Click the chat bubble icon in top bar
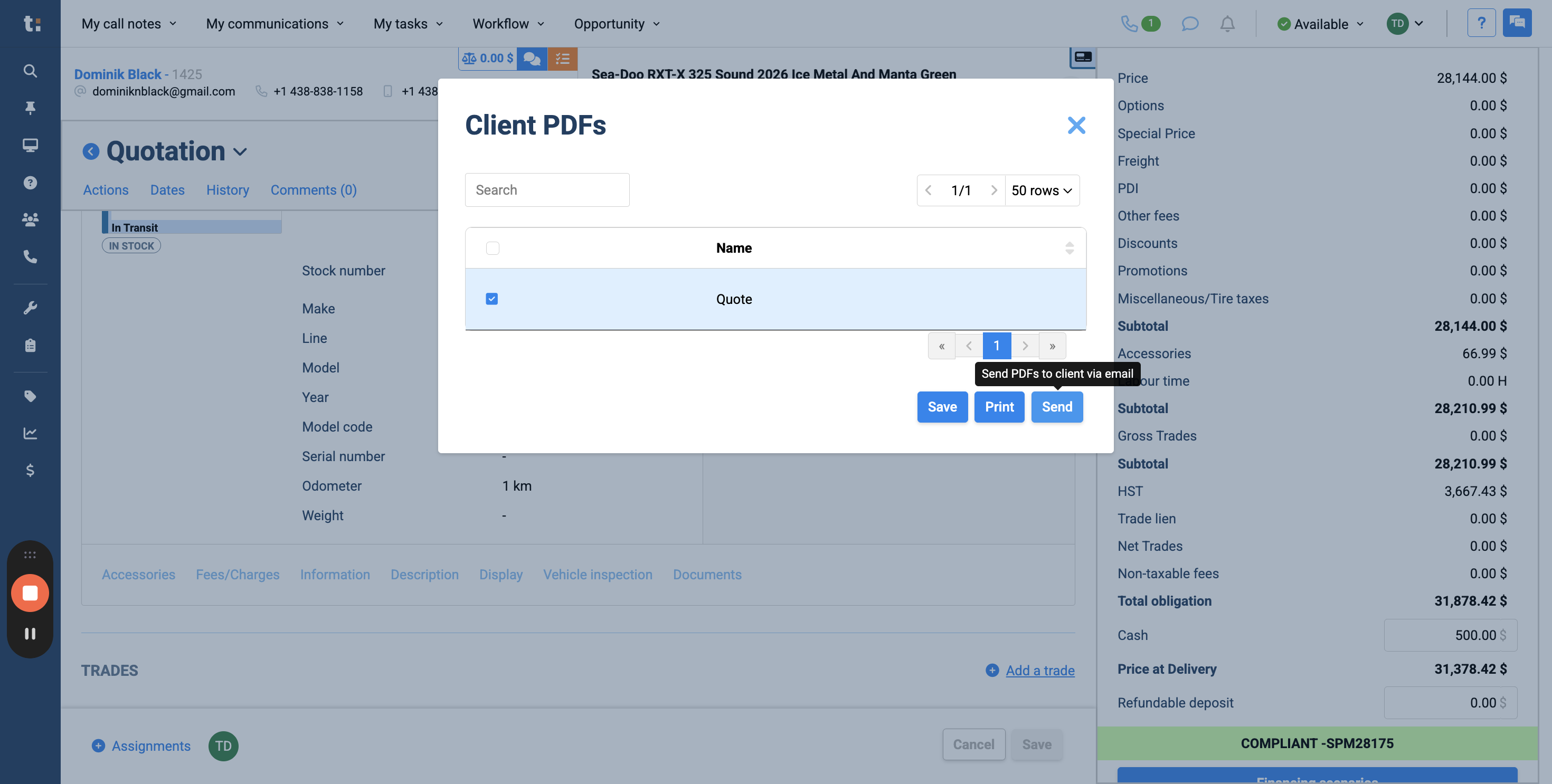The width and height of the screenshot is (1552, 784). [1190, 24]
